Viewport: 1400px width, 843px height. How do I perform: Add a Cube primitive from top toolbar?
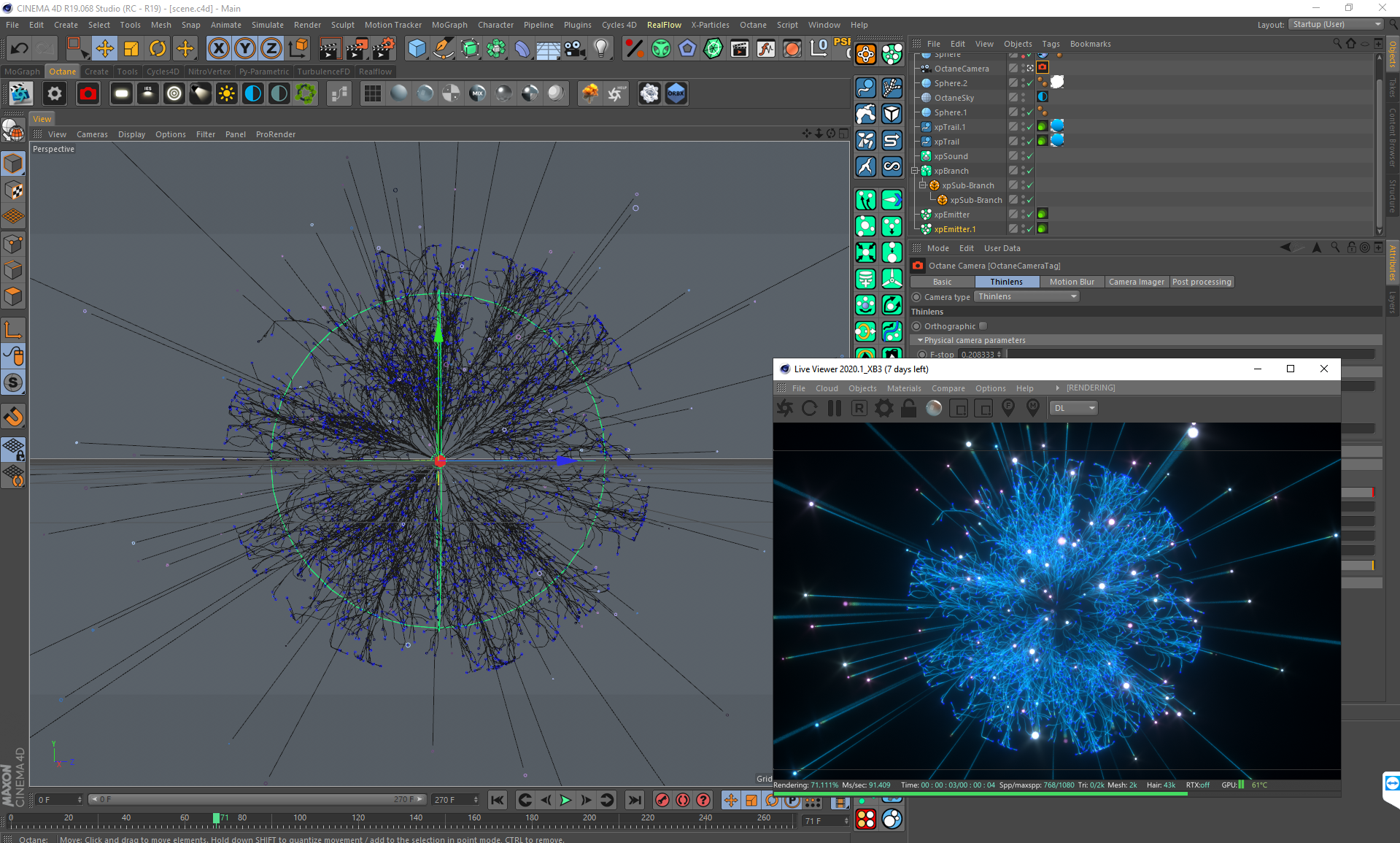point(417,49)
